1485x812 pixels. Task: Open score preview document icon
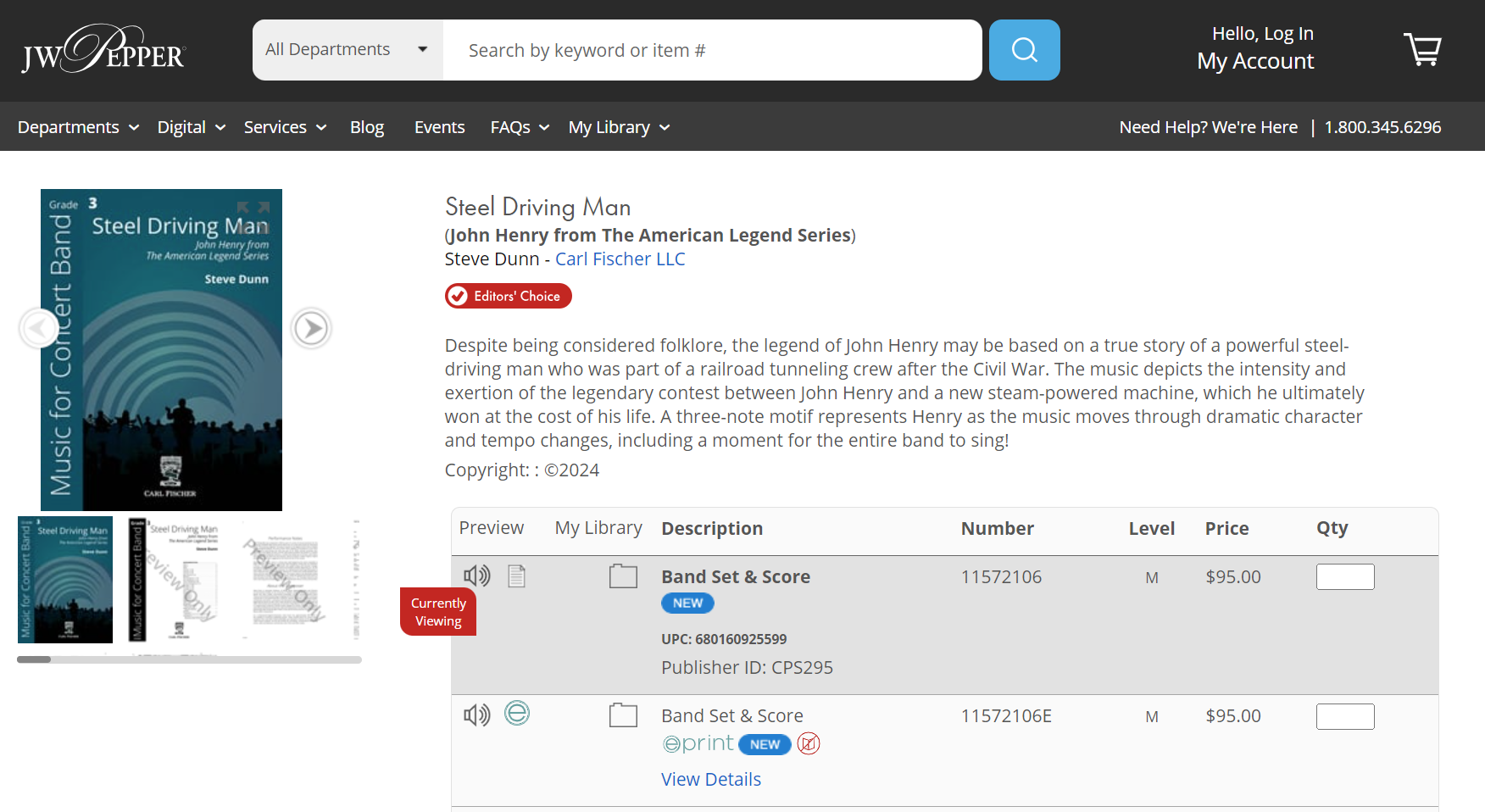516,576
